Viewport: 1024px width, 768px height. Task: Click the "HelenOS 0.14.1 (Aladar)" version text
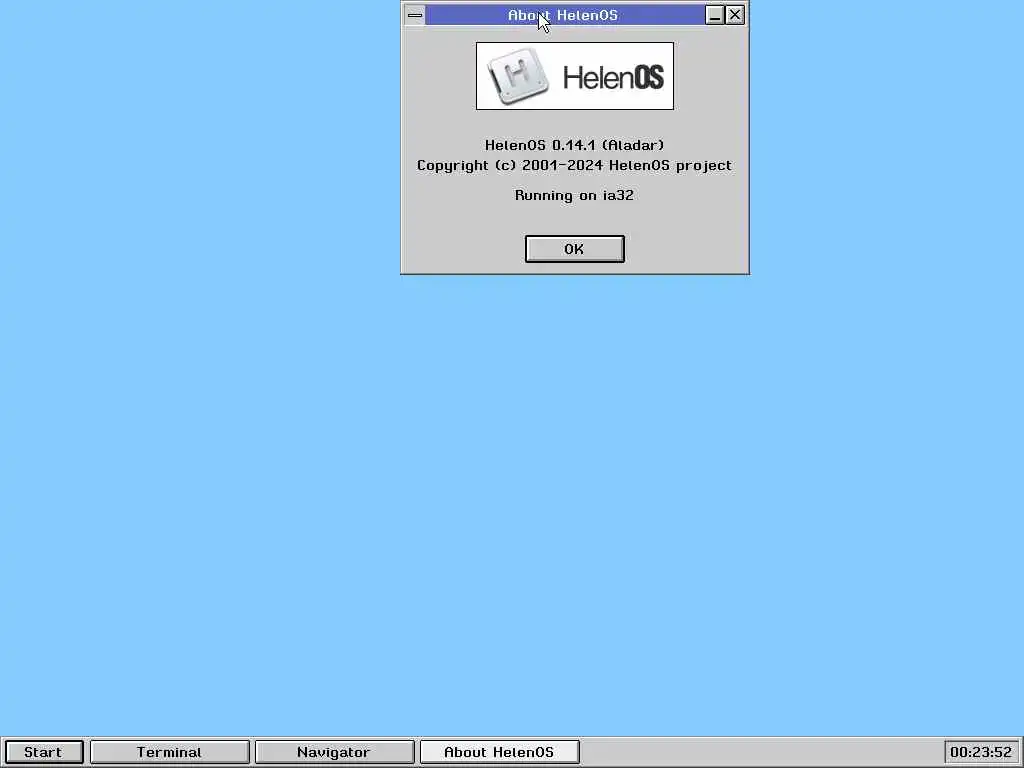575,145
